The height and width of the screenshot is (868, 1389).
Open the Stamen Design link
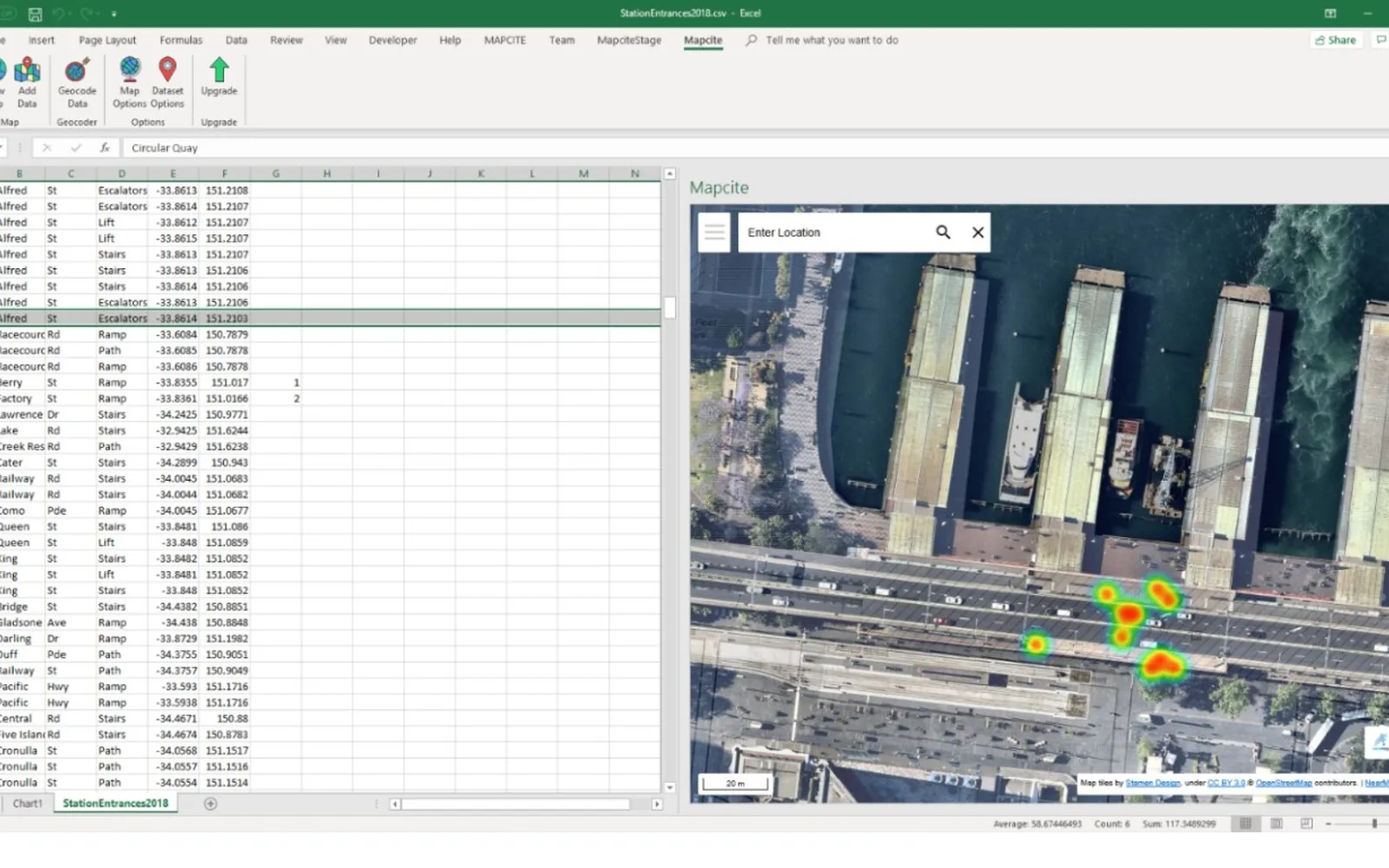[1153, 783]
